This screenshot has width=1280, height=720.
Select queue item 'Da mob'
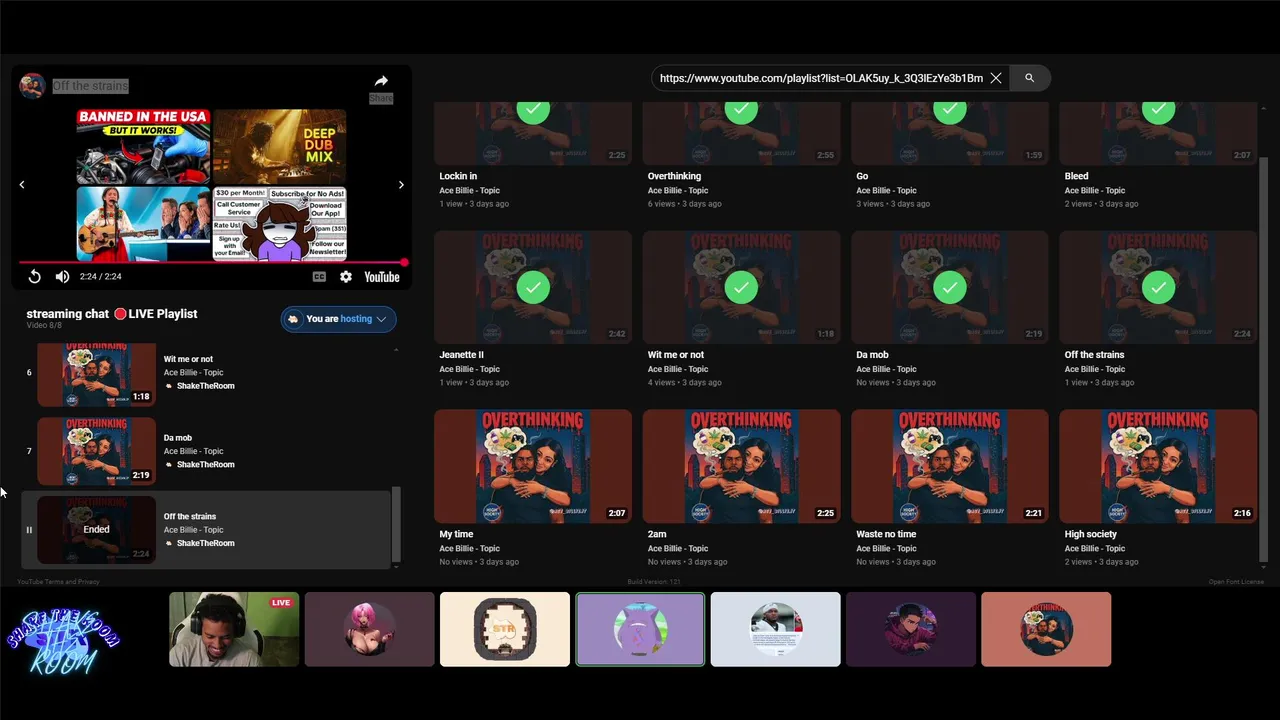(x=208, y=451)
